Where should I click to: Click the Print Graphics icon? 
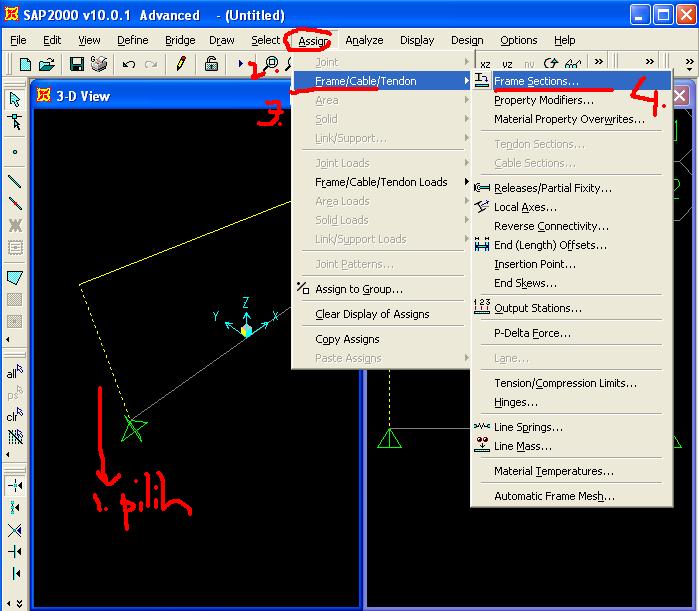pyautogui.click(x=99, y=64)
